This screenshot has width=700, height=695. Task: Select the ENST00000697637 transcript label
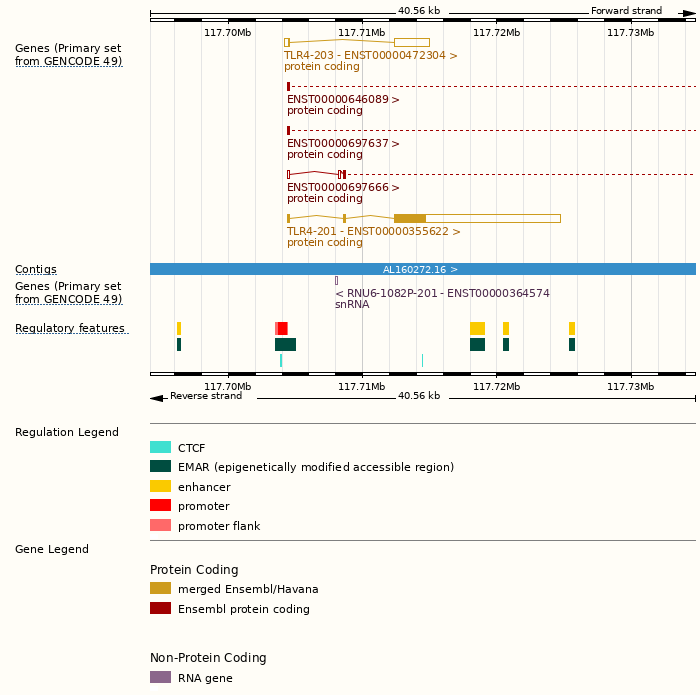click(x=343, y=144)
